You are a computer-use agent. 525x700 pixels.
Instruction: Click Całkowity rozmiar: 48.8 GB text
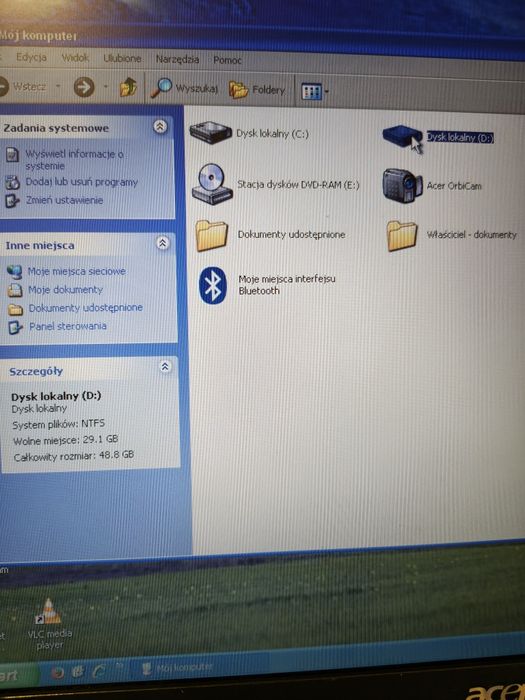[x=74, y=456]
